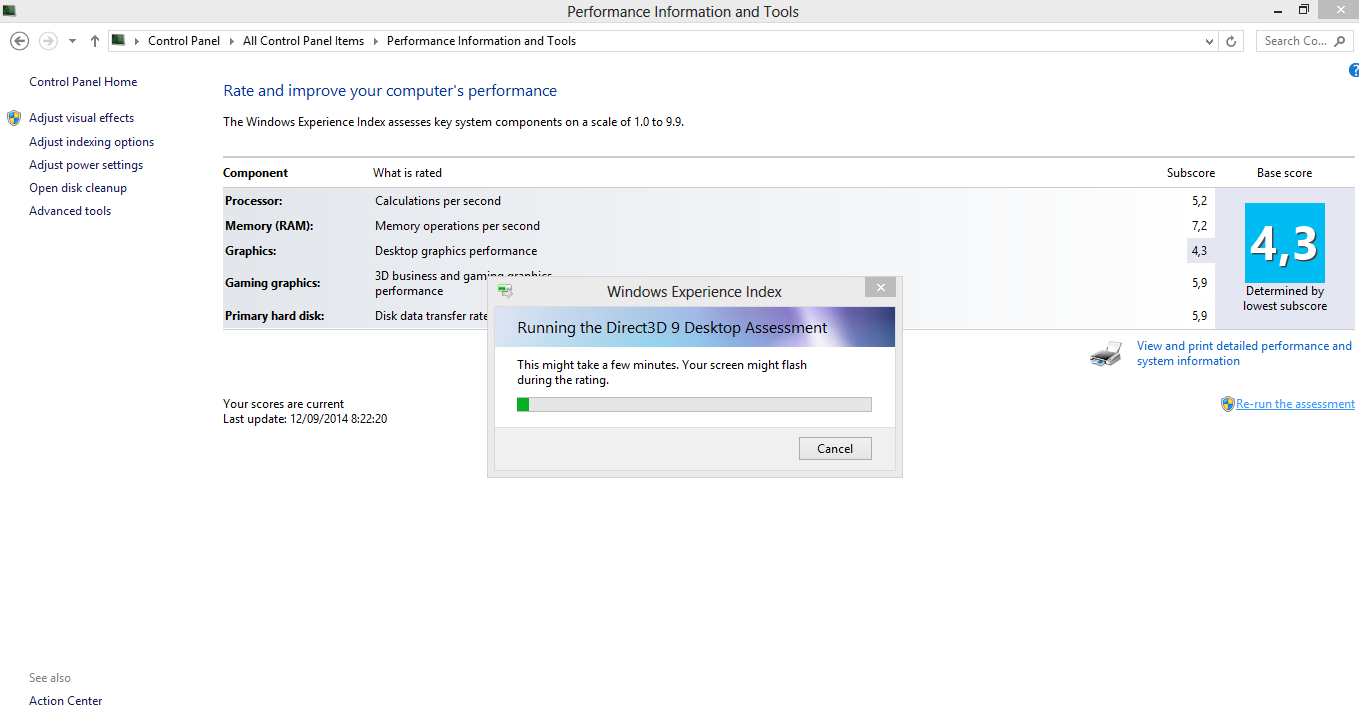
Task: Click Desktop graphics performance text
Action: pyautogui.click(x=456, y=251)
